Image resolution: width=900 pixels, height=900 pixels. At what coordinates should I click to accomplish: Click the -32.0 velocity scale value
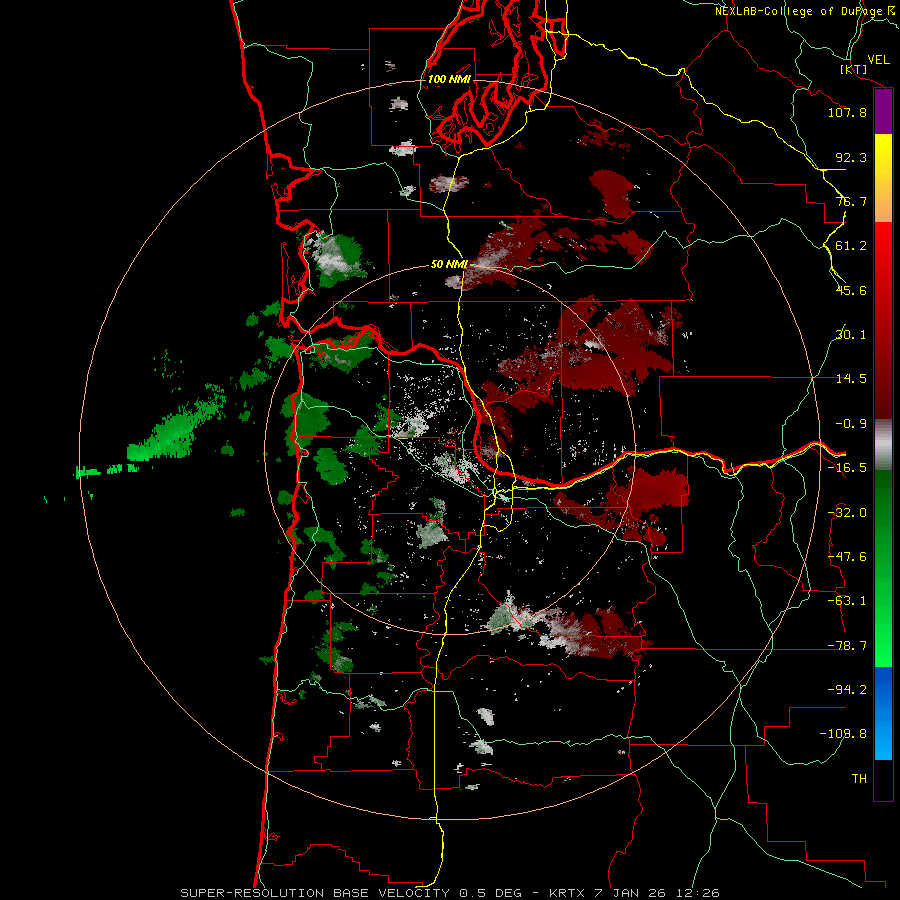pyautogui.click(x=847, y=512)
